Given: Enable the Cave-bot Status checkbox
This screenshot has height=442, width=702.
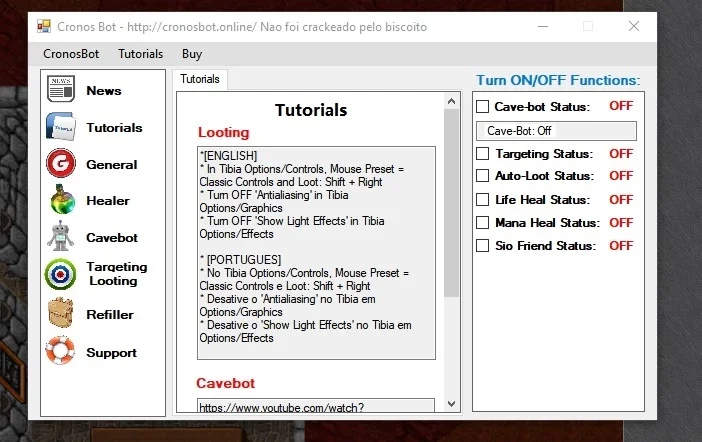Looking at the screenshot, I should [x=482, y=107].
